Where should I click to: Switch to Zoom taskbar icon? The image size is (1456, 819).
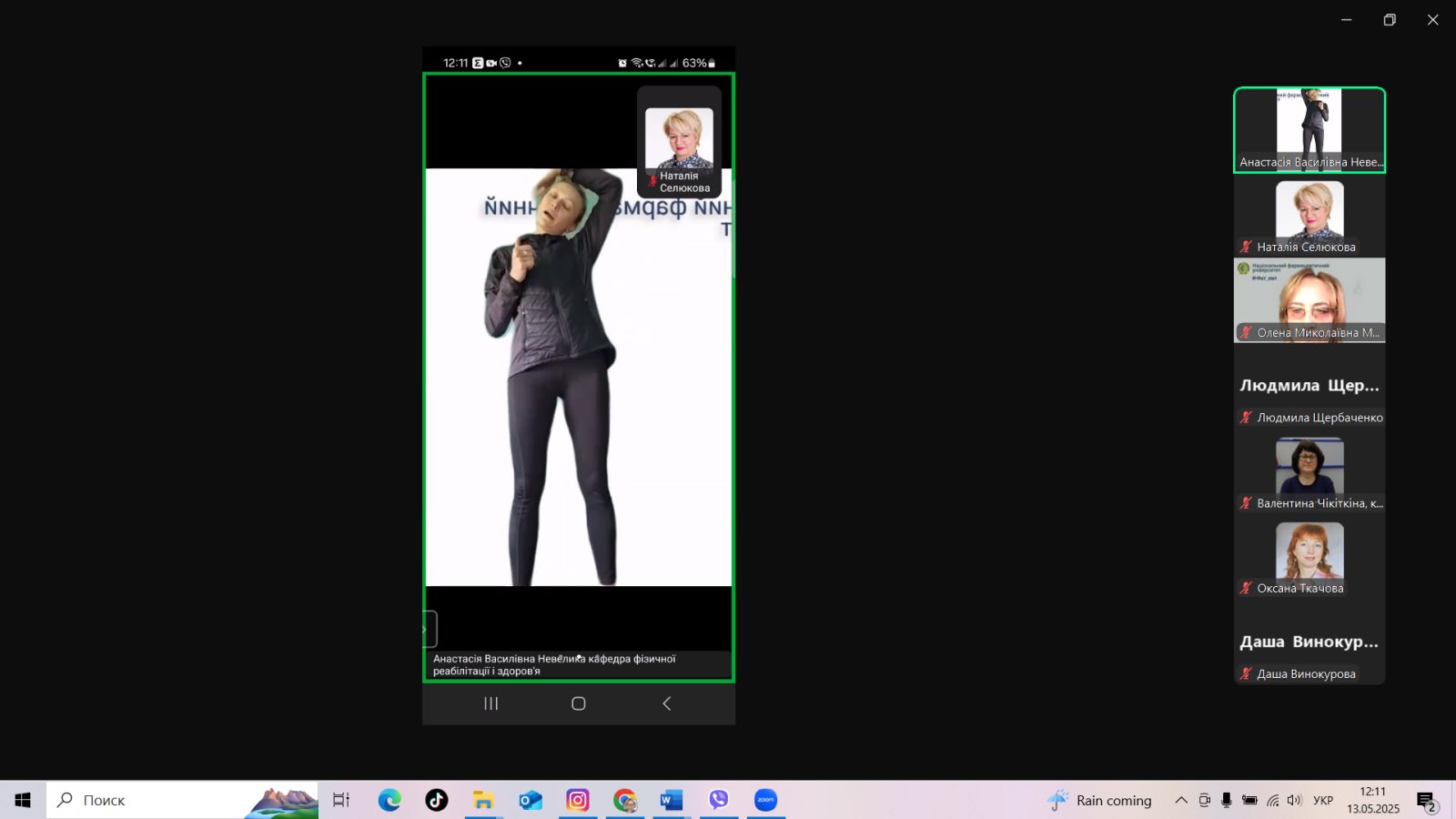click(x=766, y=800)
